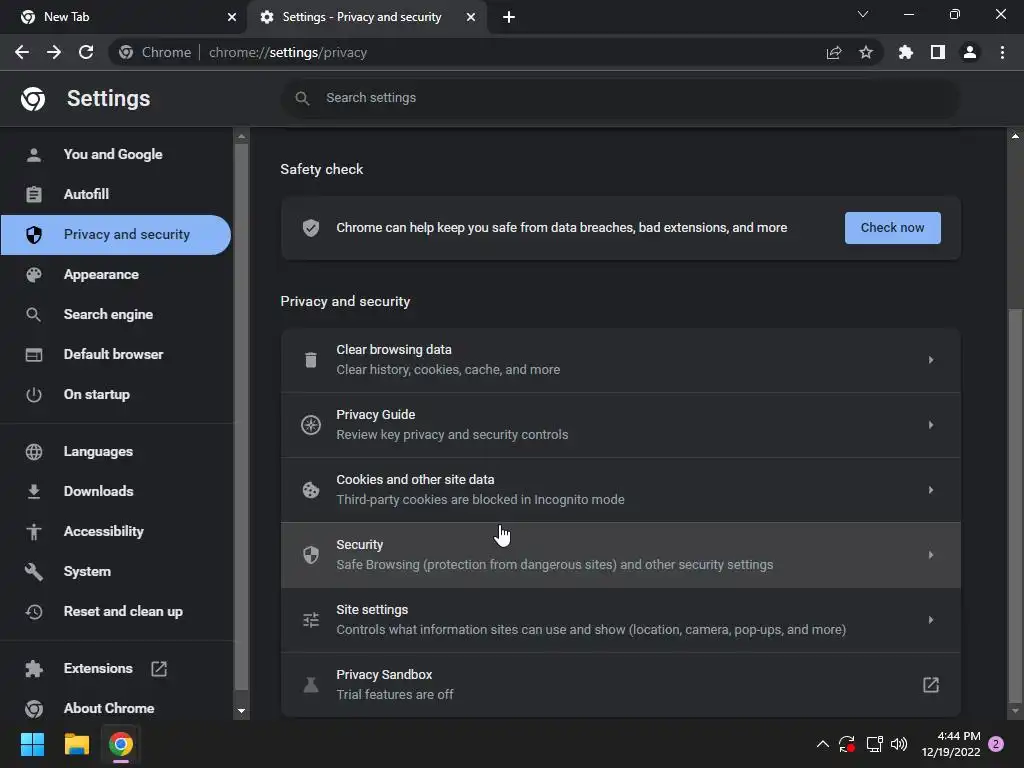Click the compass icon beside Privacy Guide
This screenshot has width=1024, height=768.
click(311, 425)
